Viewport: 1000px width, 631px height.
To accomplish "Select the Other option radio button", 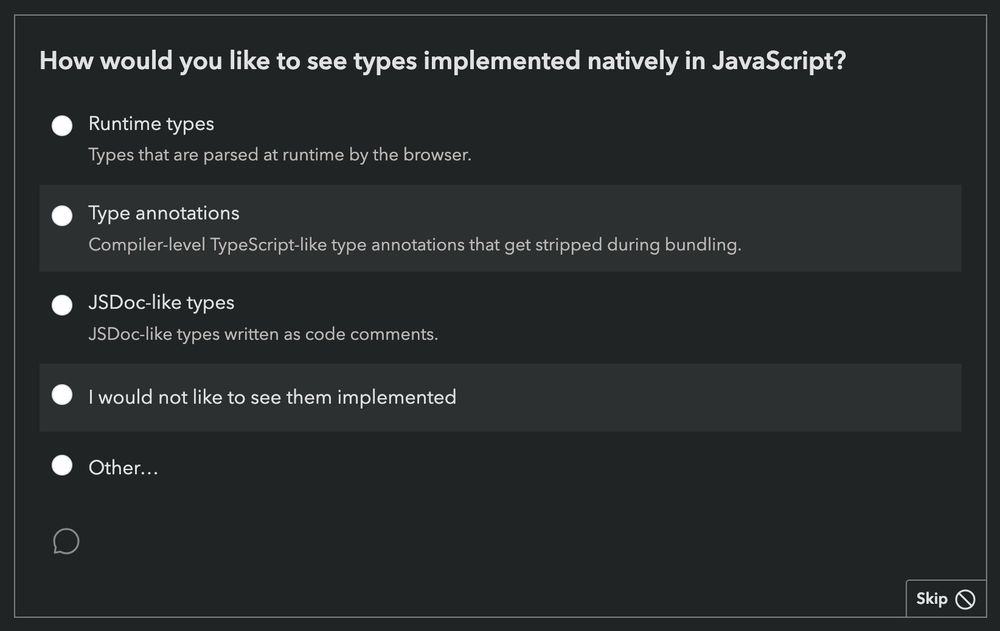I will pyautogui.click(x=62, y=465).
